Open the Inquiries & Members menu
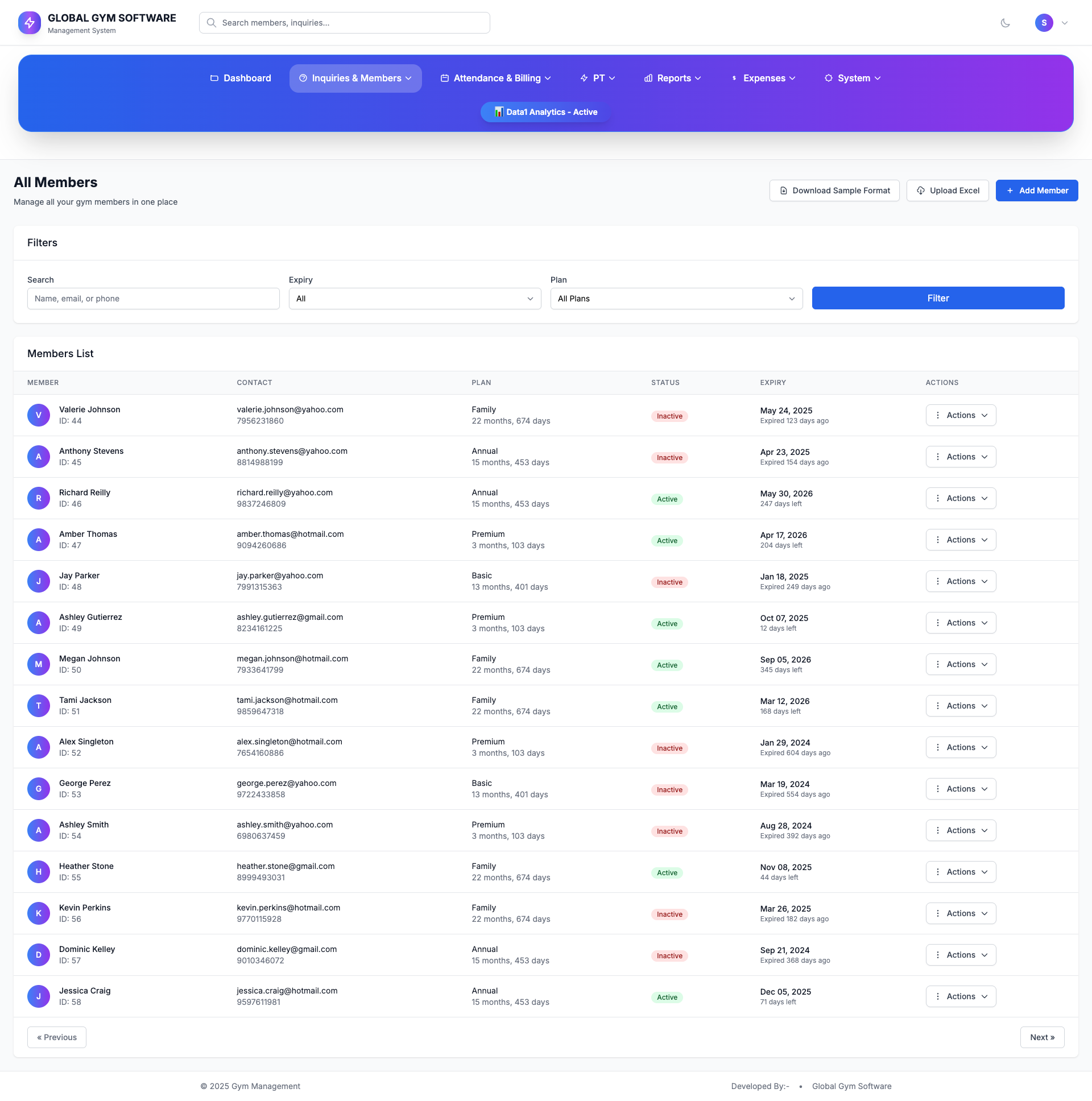Screen dimensions: 1092x1101 pyautogui.click(x=355, y=78)
